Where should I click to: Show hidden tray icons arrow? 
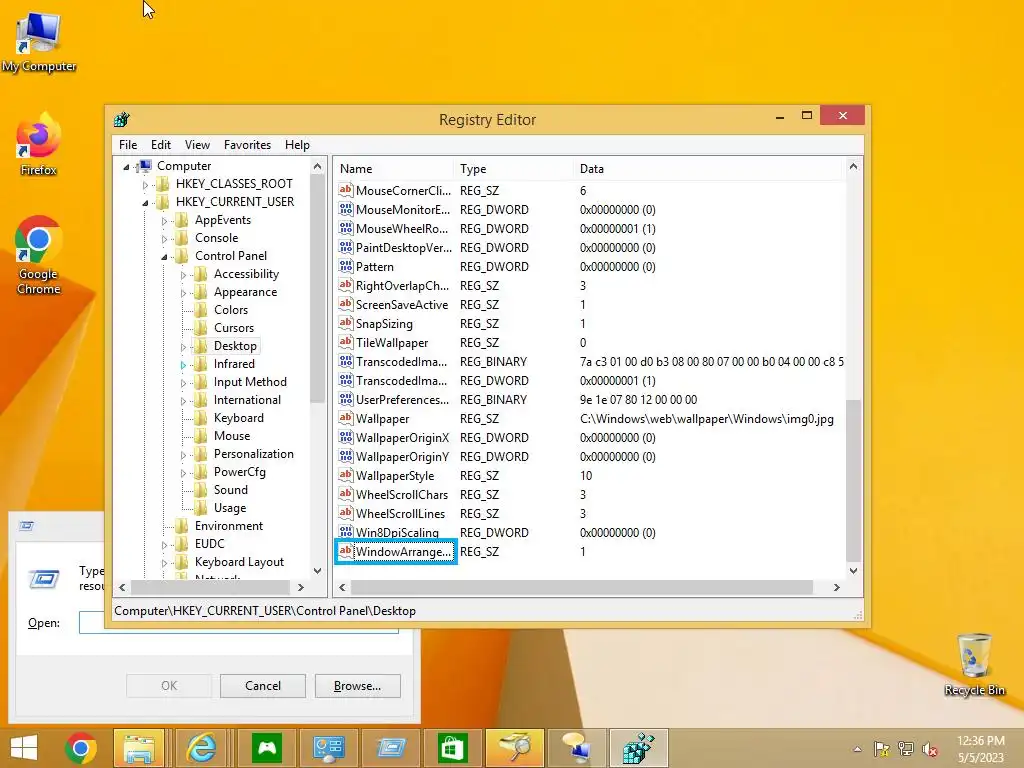tap(857, 749)
